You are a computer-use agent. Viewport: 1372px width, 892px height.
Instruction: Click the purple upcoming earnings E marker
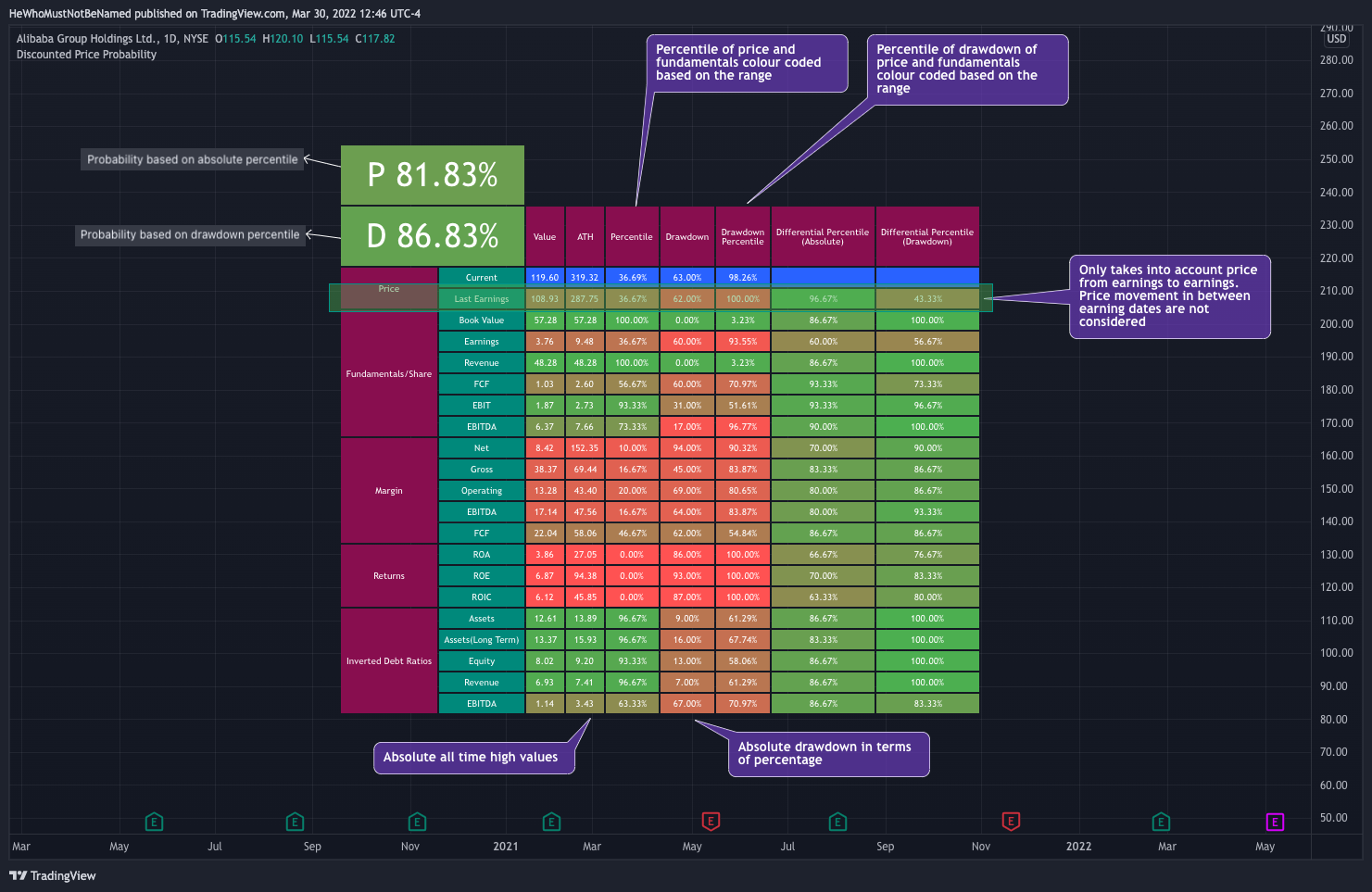point(1275,822)
